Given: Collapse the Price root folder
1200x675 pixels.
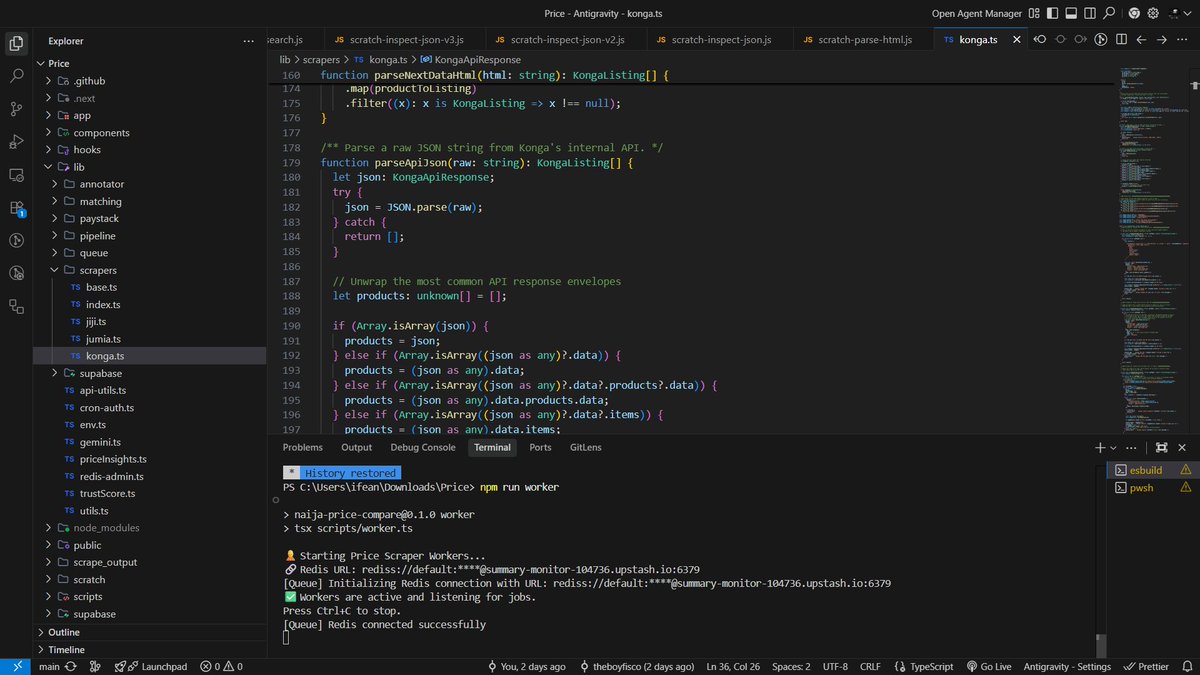Looking at the screenshot, I should 150,63.
